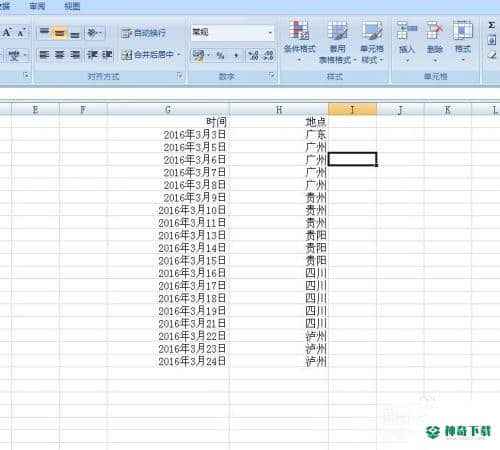Select the cell containing 2016年3月13日
Image resolution: width=500 pixels, height=450 pixels.
[168, 235]
